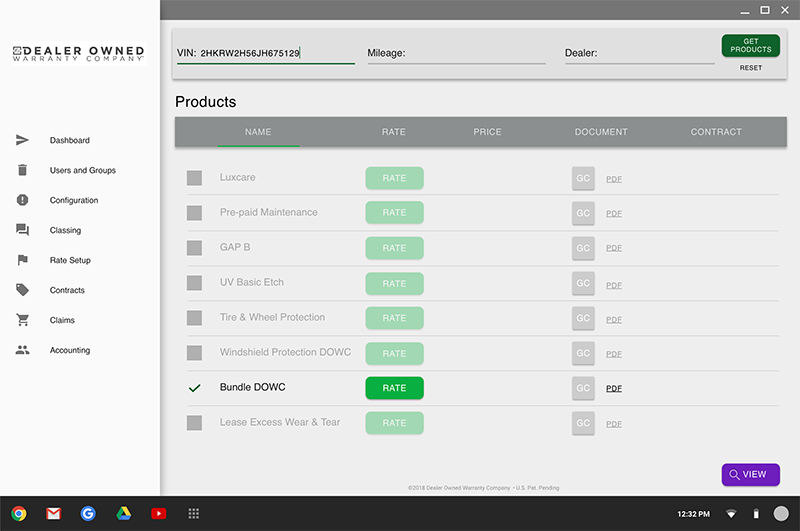
Task: Click the Accounting people icon
Action: tap(22, 350)
